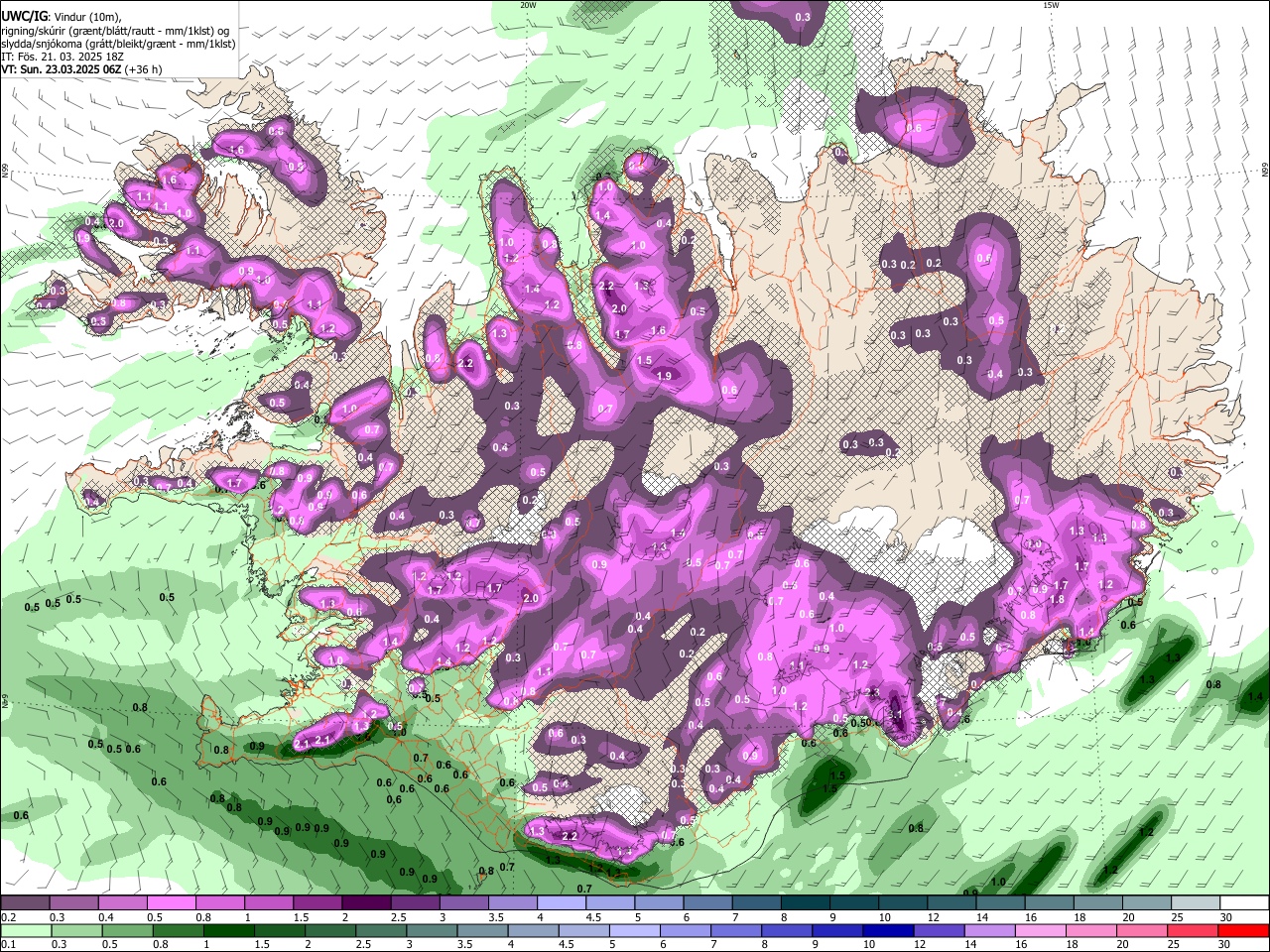Click the pale grey snow swatch between 25 and 30
1270x952 pixels.
(x=1196, y=902)
